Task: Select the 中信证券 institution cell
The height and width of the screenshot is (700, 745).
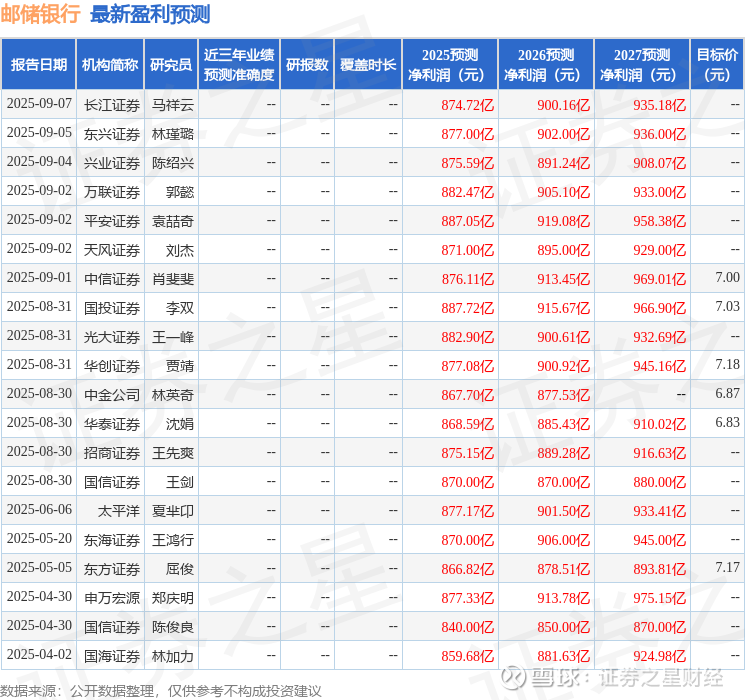Action: 112,279
